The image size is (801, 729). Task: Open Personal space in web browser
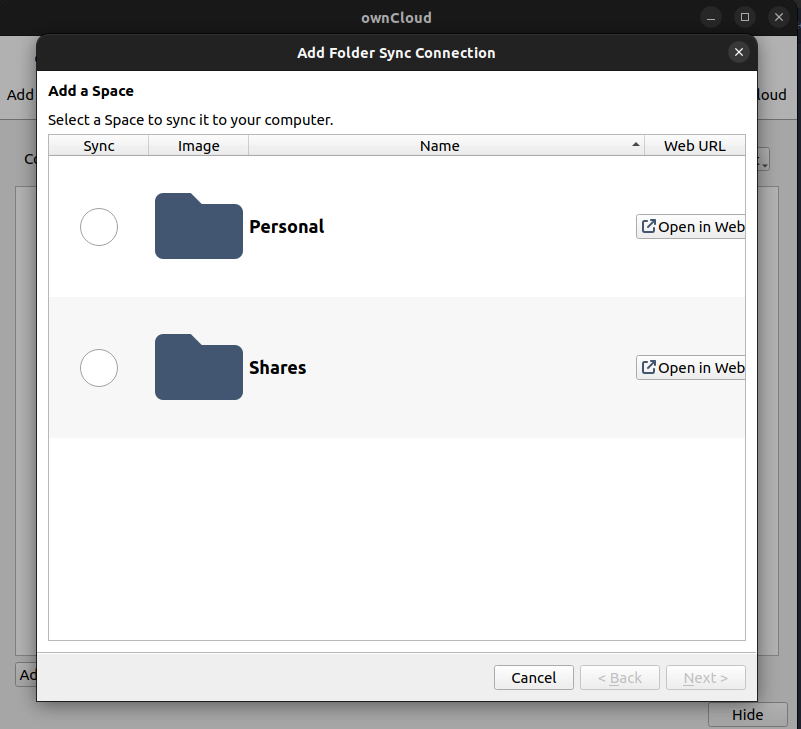point(693,226)
